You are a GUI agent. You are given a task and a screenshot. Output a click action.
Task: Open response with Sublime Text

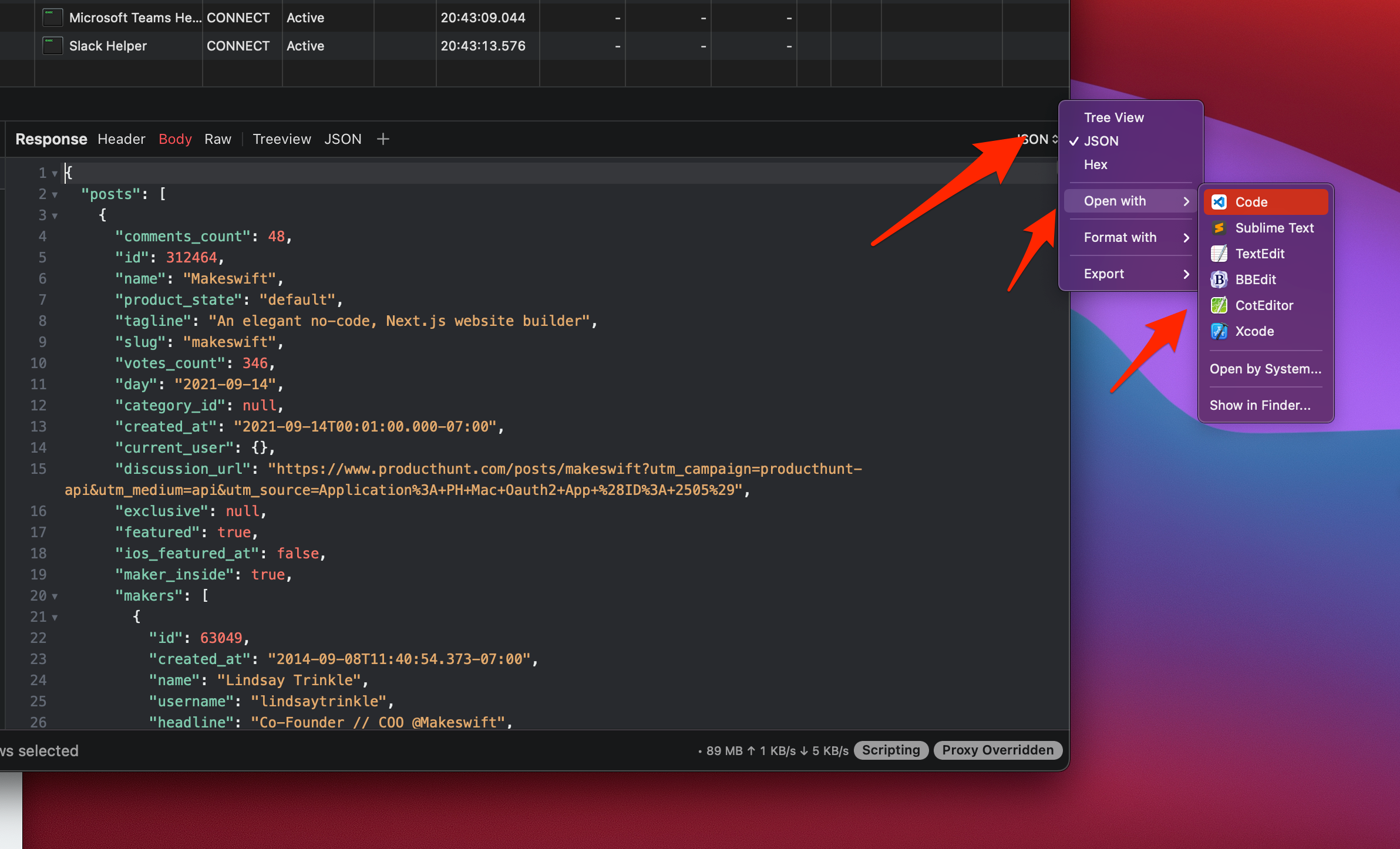tap(1266, 228)
